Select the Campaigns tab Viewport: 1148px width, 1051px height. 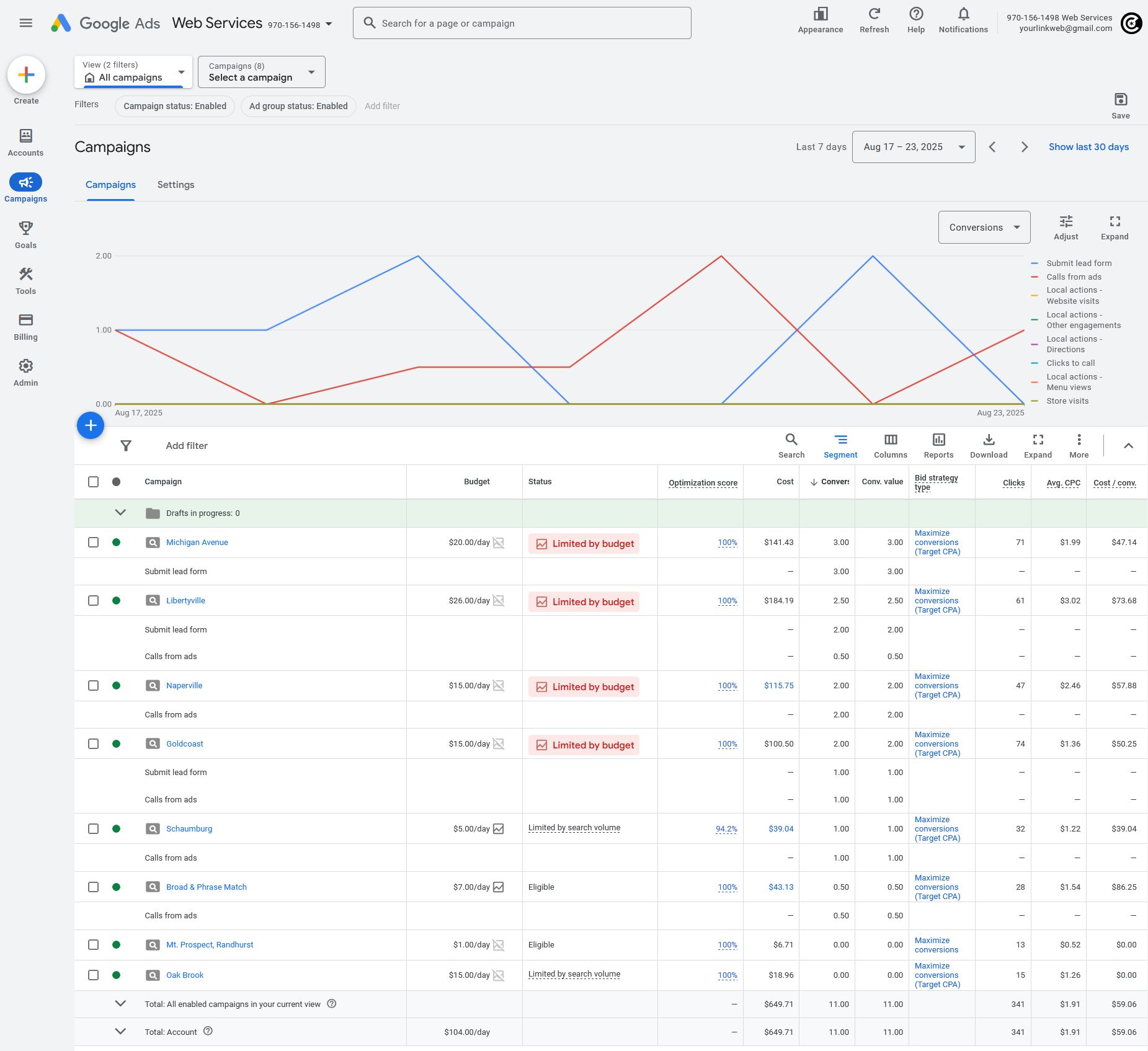[110, 185]
